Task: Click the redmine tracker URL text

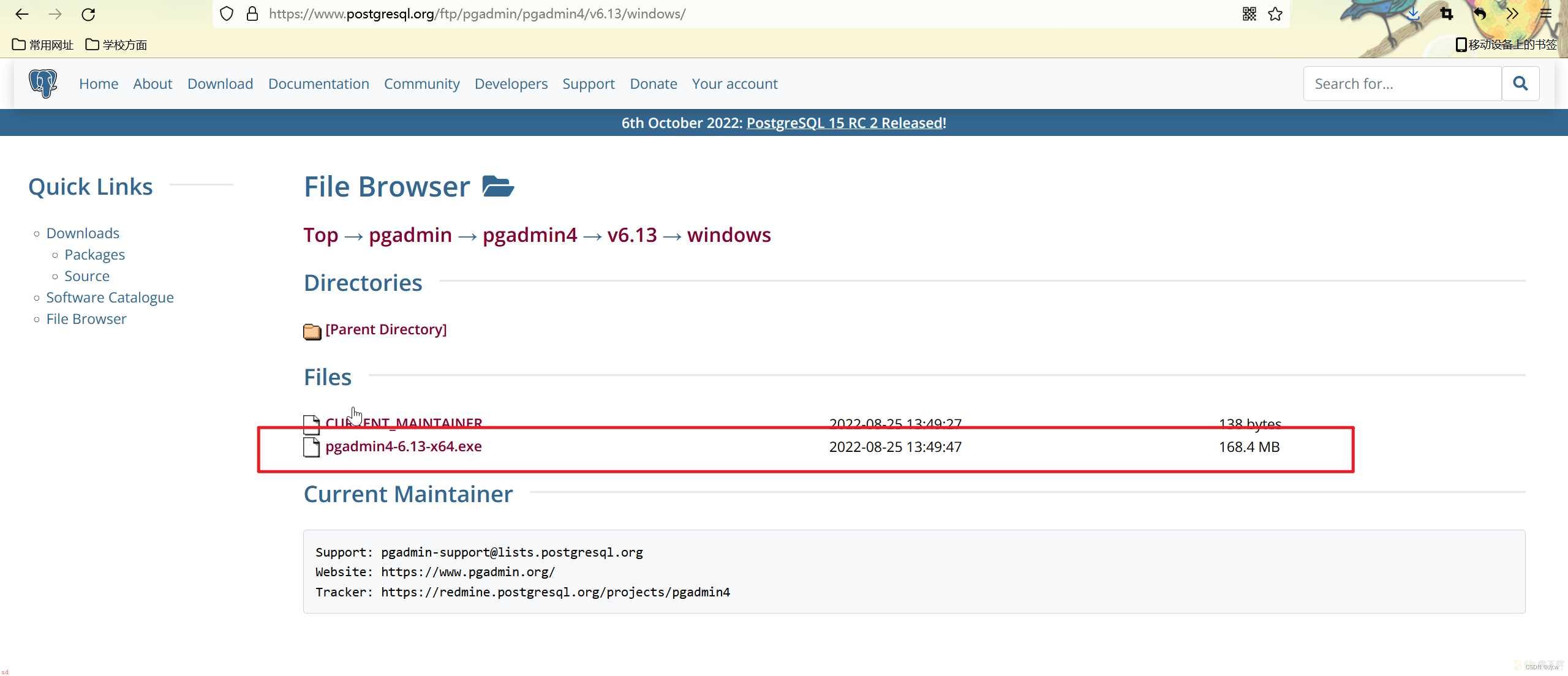Action: click(556, 592)
